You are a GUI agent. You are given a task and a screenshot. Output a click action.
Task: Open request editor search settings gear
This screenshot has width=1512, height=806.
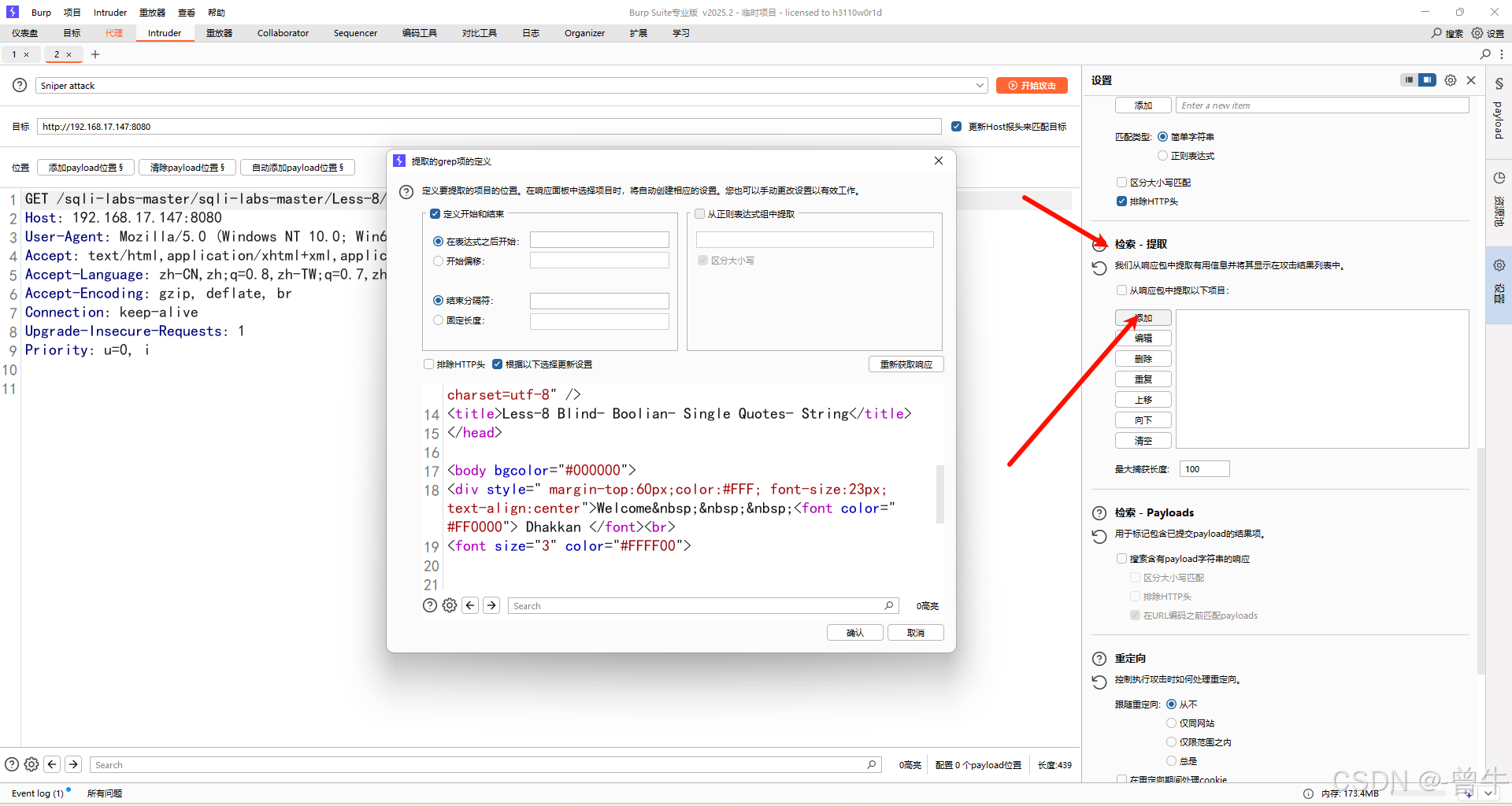tap(31, 764)
